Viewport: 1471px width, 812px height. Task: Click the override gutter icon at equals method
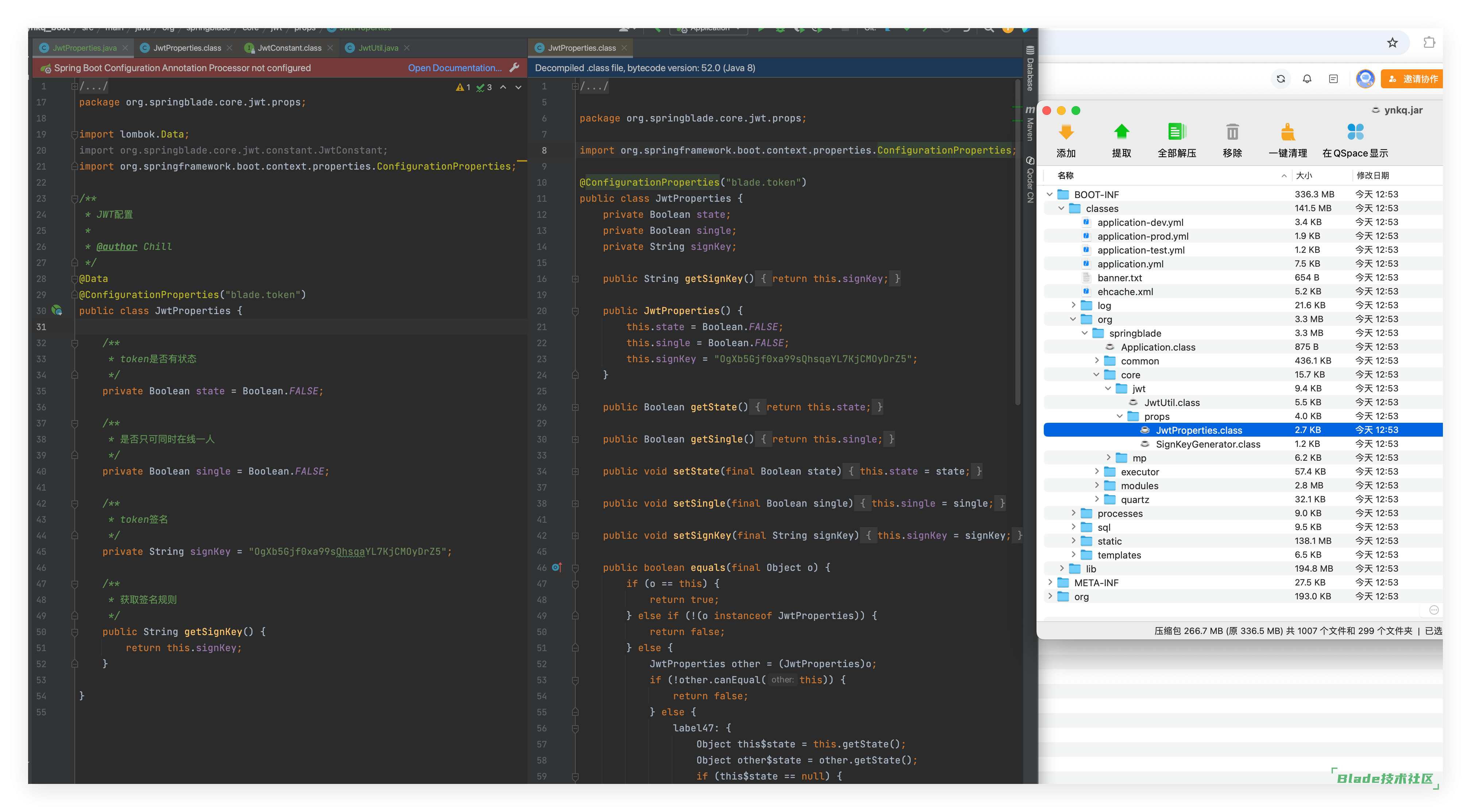(x=557, y=567)
